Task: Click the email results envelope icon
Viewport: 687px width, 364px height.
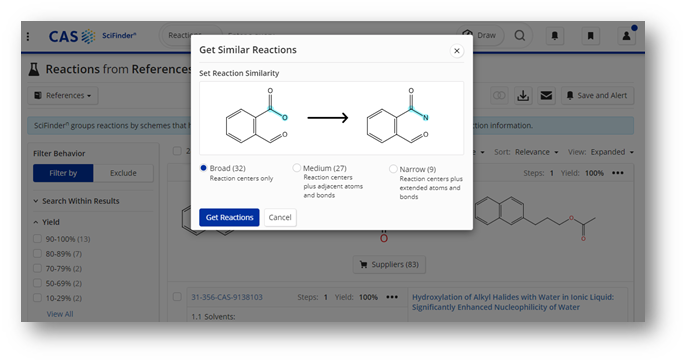Action: tap(546, 95)
